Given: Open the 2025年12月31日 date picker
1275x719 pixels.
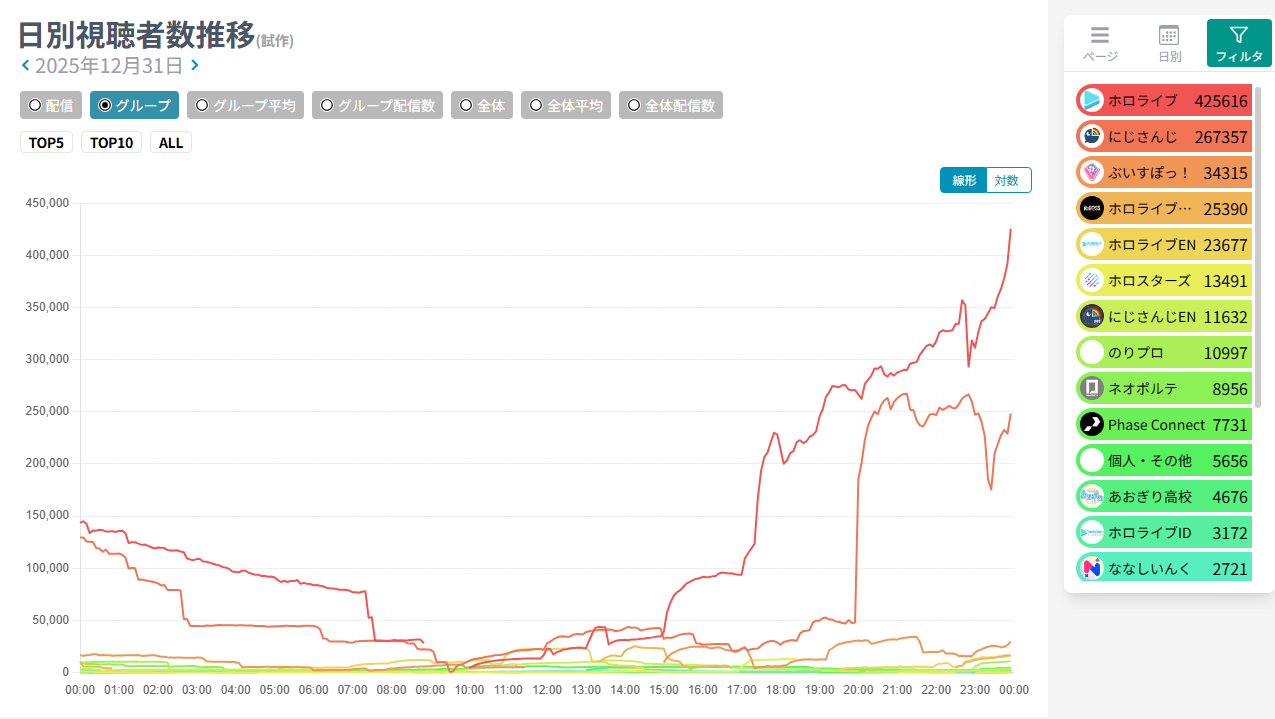Looking at the screenshot, I should point(109,66).
